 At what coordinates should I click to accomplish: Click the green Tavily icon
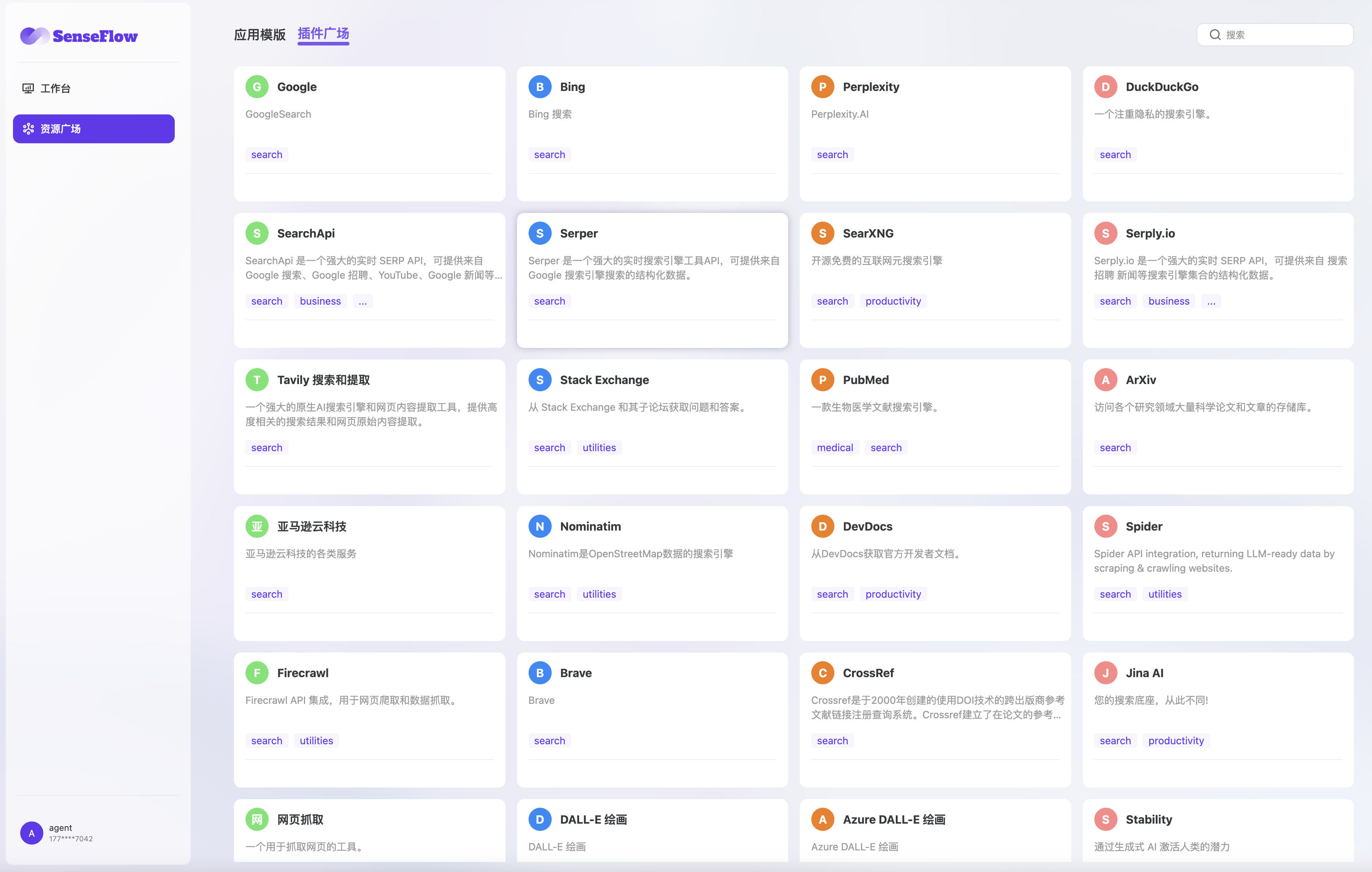pos(257,380)
